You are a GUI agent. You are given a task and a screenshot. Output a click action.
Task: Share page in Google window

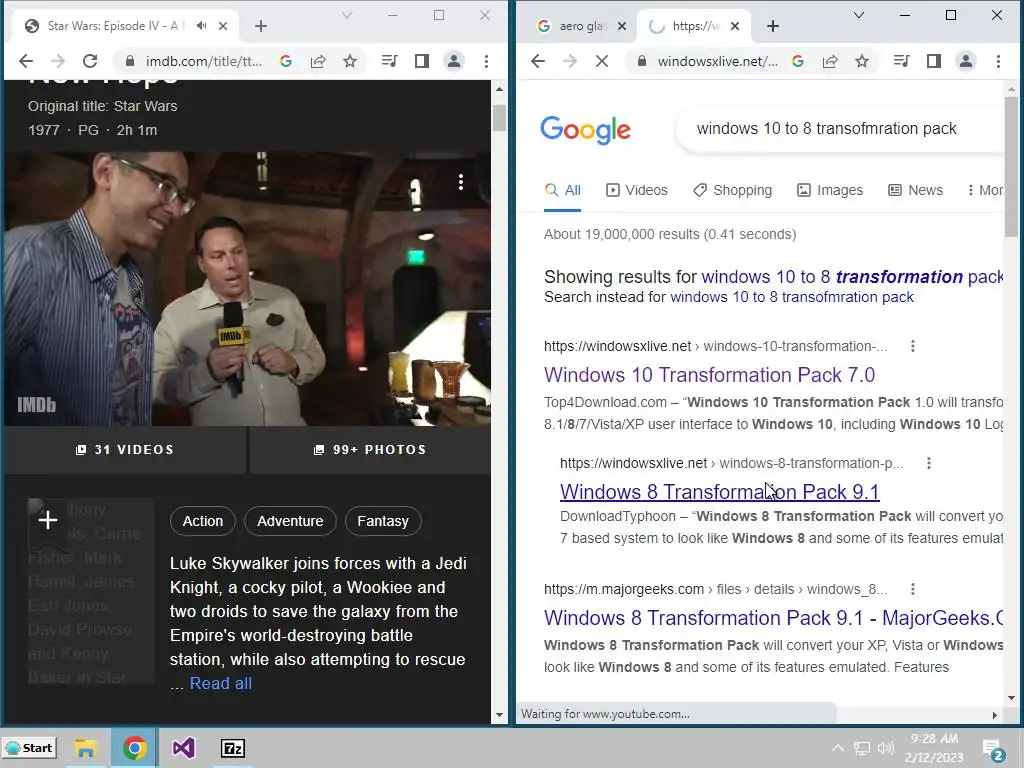coord(830,61)
